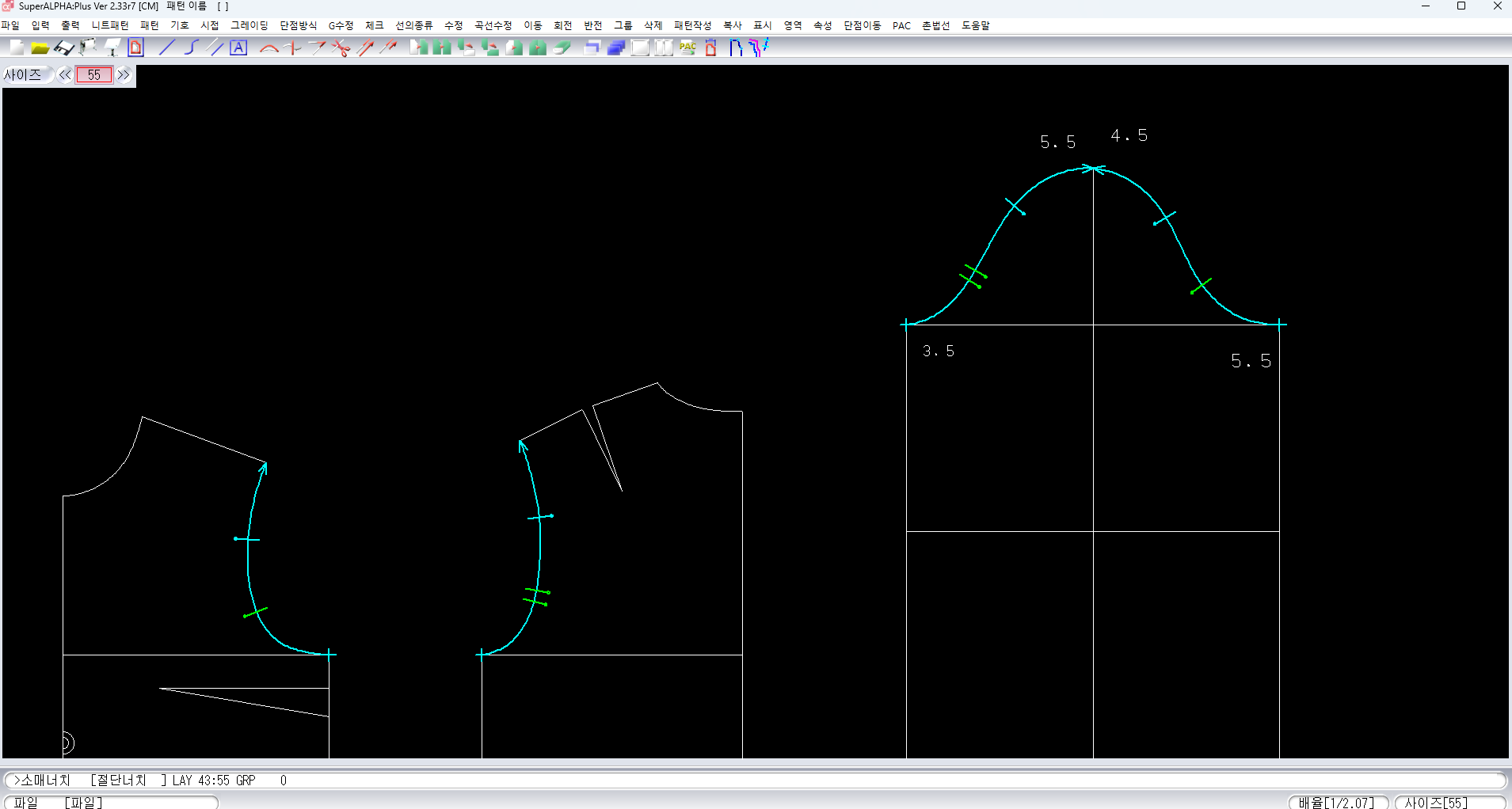Open the 패턴작성 menu
The height and width of the screenshot is (809, 1512).
pyautogui.click(x=692, y=25)
